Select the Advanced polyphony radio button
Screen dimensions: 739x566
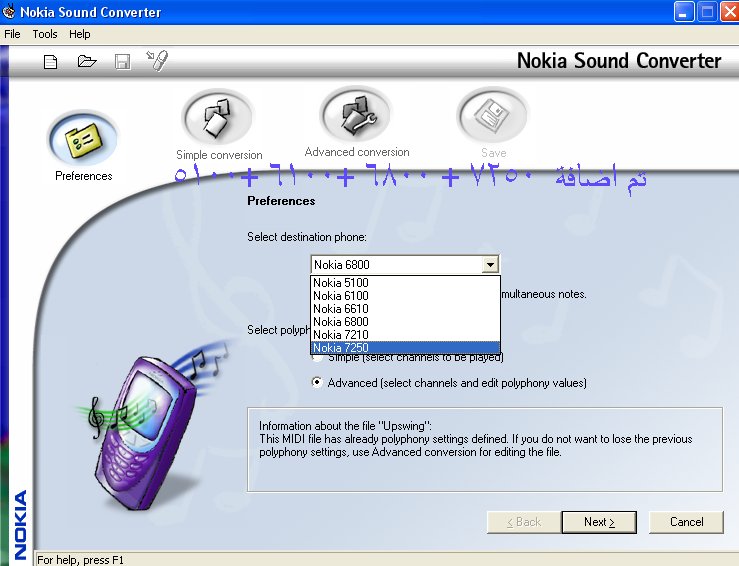click(x=318, y=382)
